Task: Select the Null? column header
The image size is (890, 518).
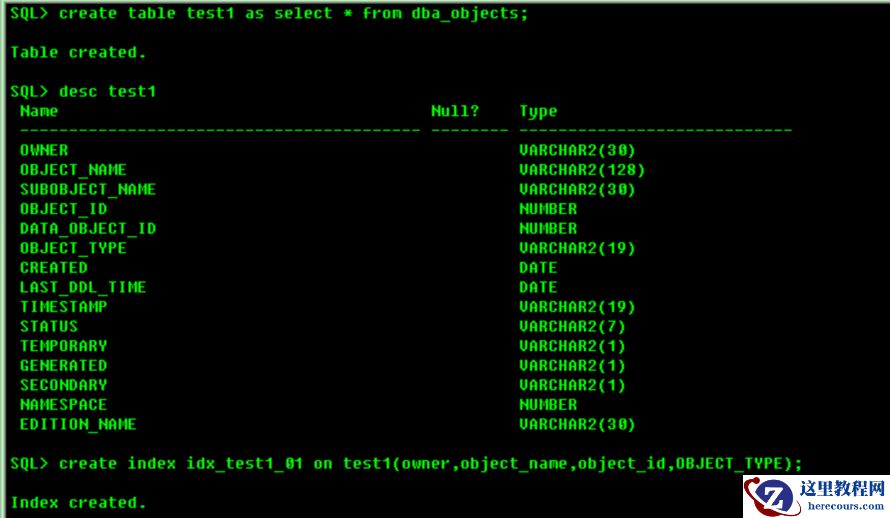Action: point(455,111)
